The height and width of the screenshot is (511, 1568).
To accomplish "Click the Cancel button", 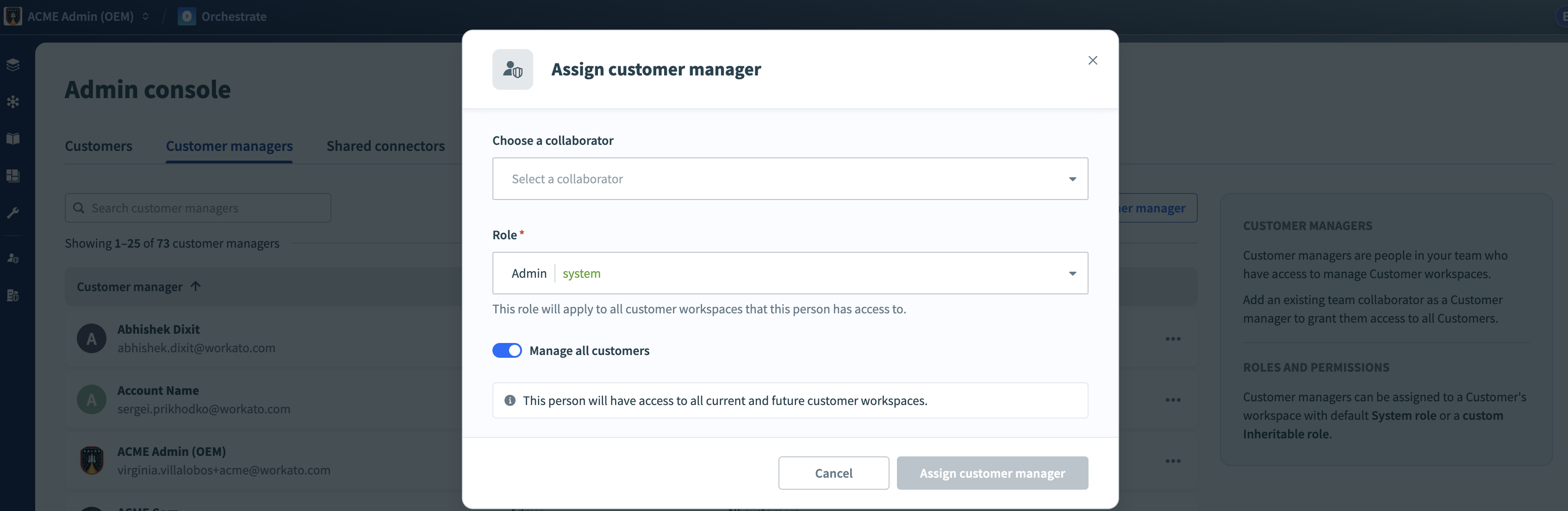I will click(x=834, y=473).
